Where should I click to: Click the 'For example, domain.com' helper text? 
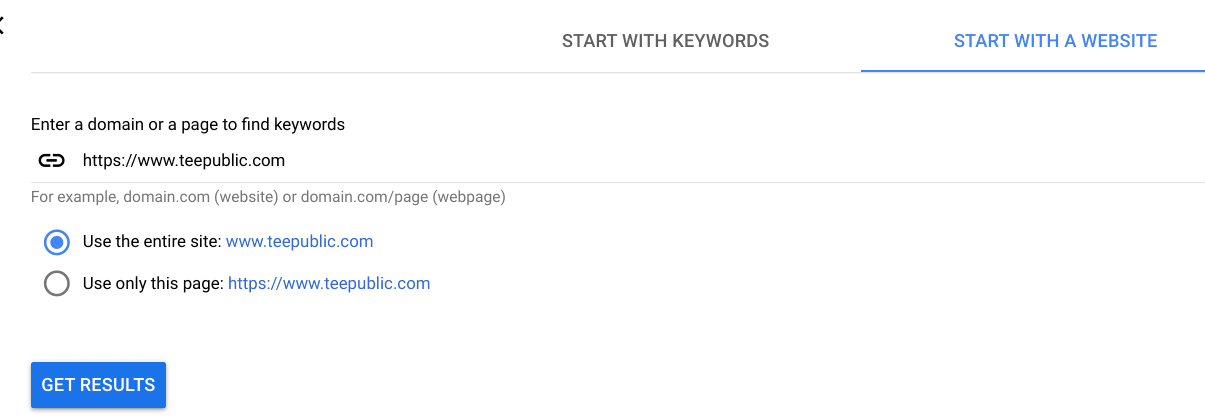tap(268, 197)
